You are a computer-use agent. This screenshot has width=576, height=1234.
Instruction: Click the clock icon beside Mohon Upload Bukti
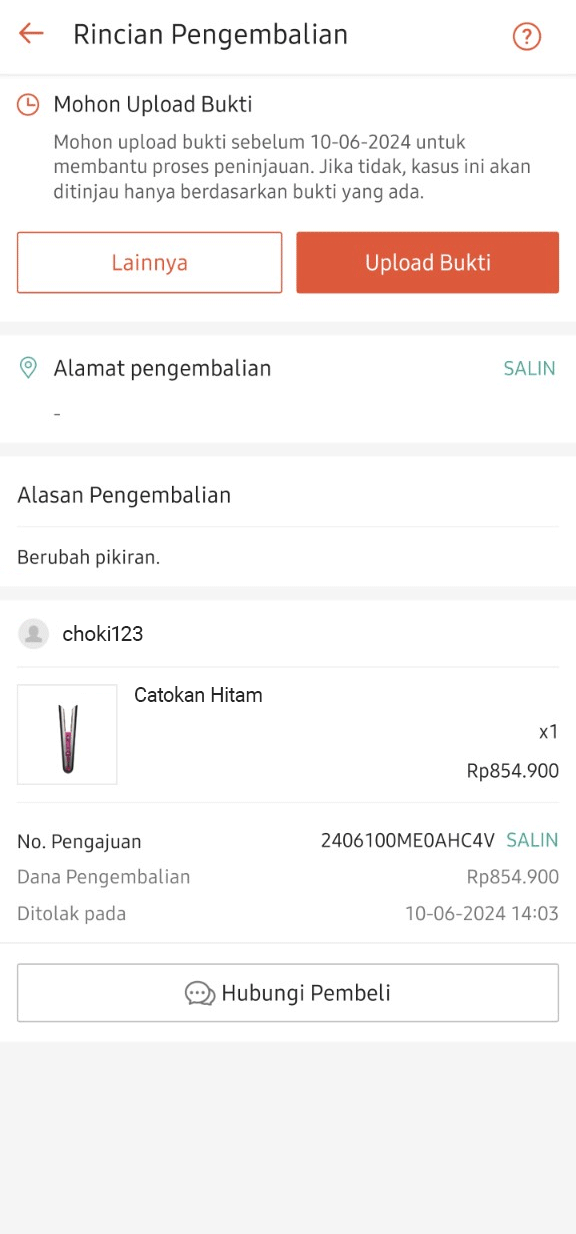tap(28, 103)
